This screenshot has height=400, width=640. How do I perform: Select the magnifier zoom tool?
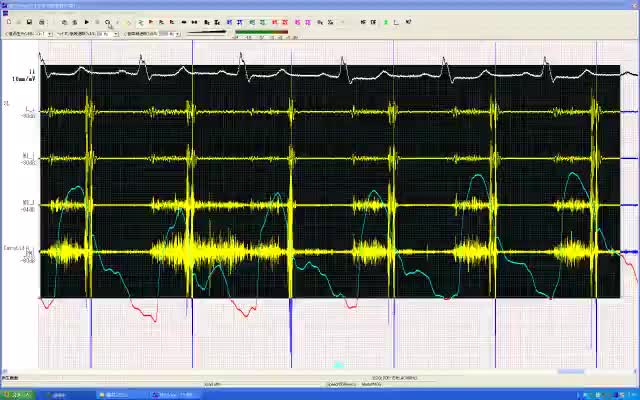(108, 22)
